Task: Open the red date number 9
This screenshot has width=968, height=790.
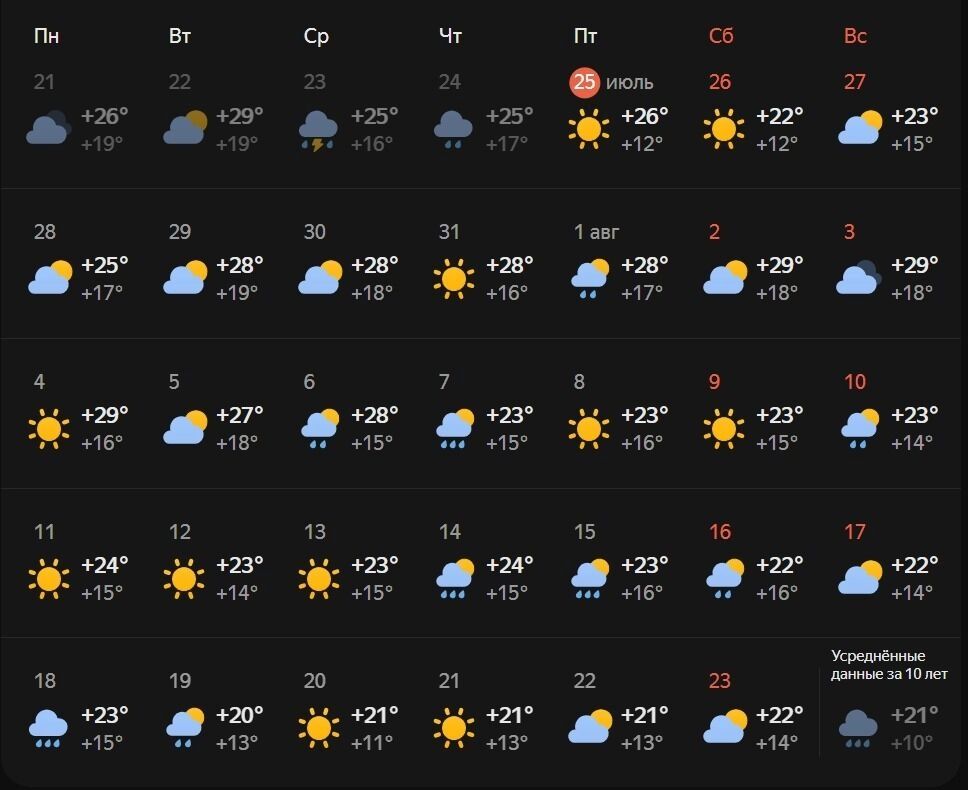Action: (x=714, y=382)
